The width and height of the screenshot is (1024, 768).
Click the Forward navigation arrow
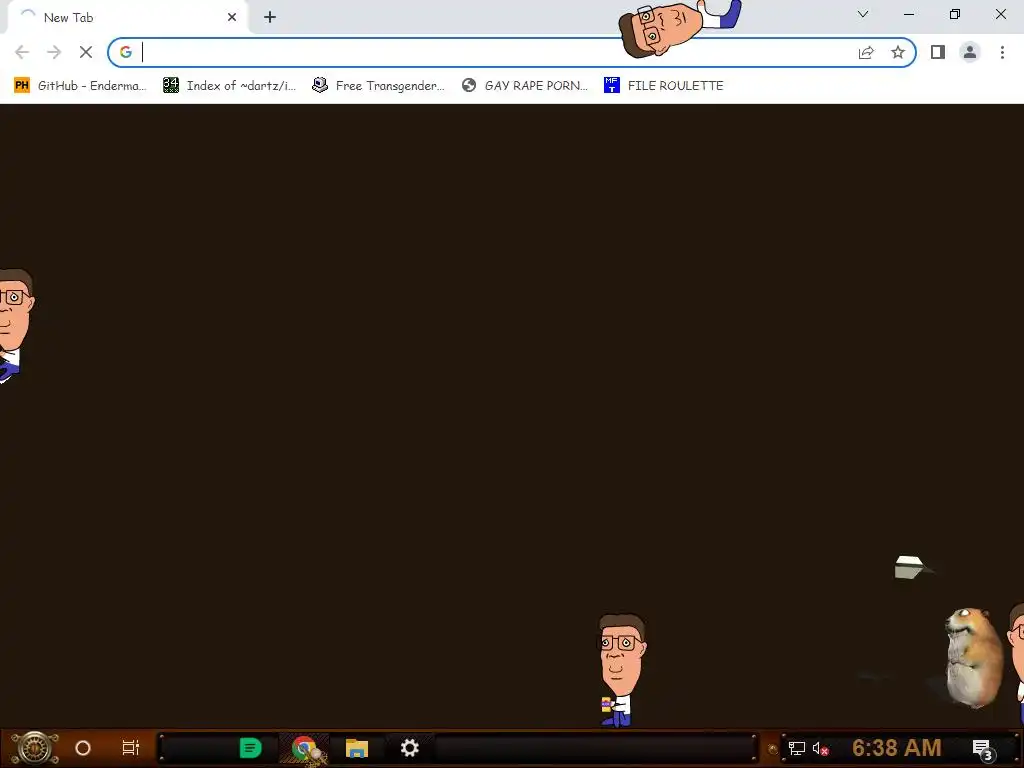point(54,52)
